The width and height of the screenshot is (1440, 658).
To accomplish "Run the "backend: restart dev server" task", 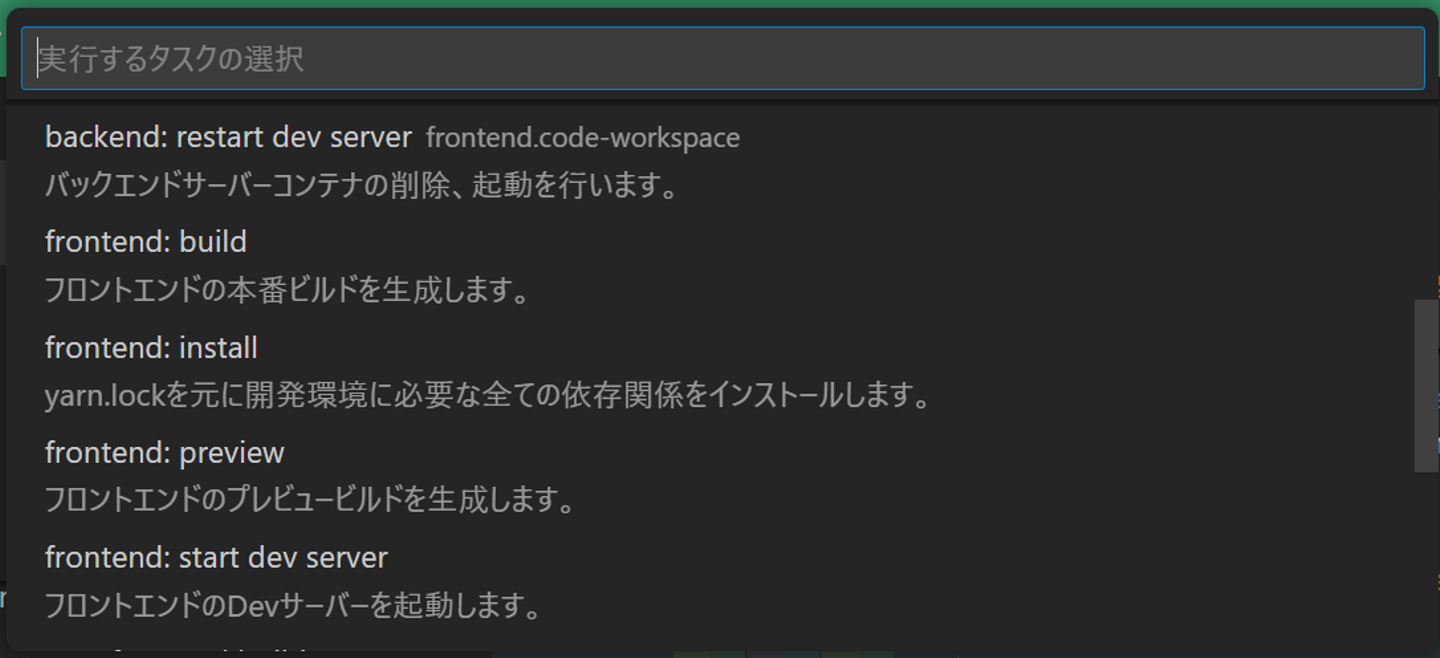I will click(x=228, y=137).
